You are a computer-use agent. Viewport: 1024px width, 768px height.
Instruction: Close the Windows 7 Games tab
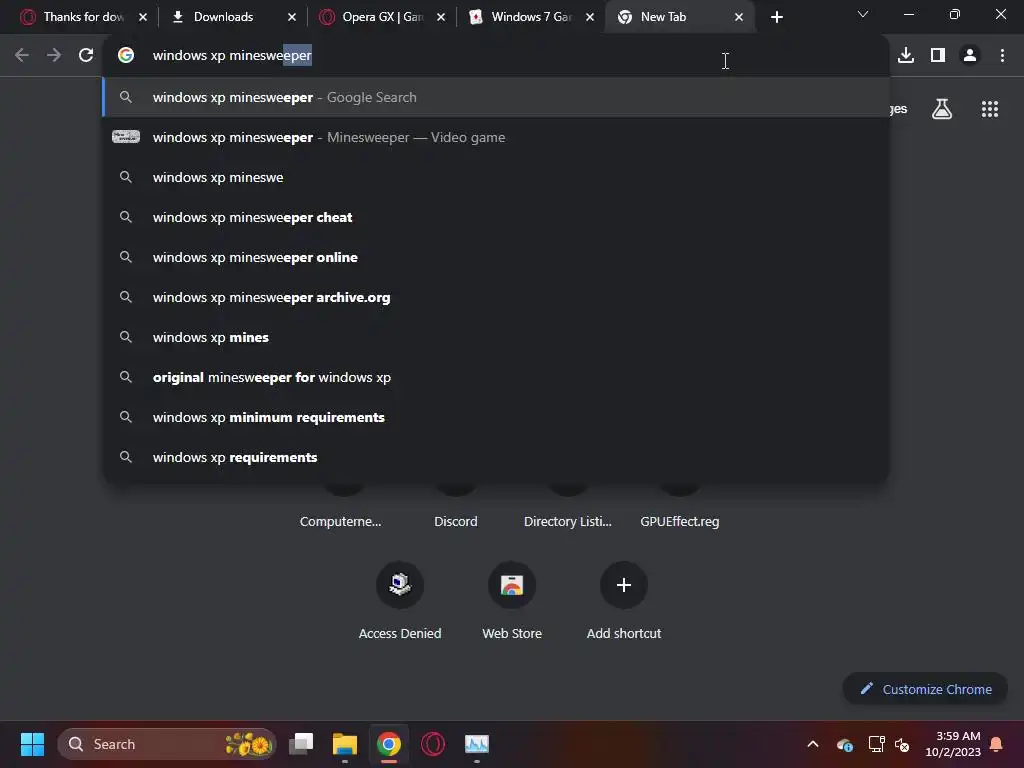(590, 17)
